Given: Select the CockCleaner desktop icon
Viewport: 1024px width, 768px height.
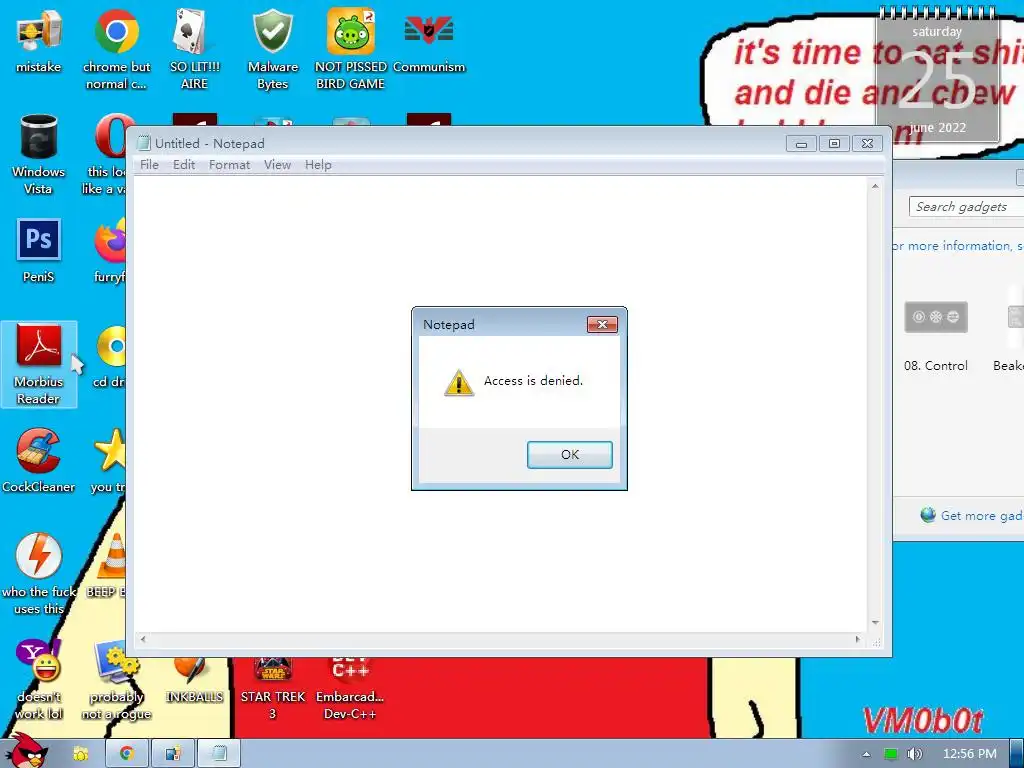Looking at the screenshot, I should click(x=39, y=461).
